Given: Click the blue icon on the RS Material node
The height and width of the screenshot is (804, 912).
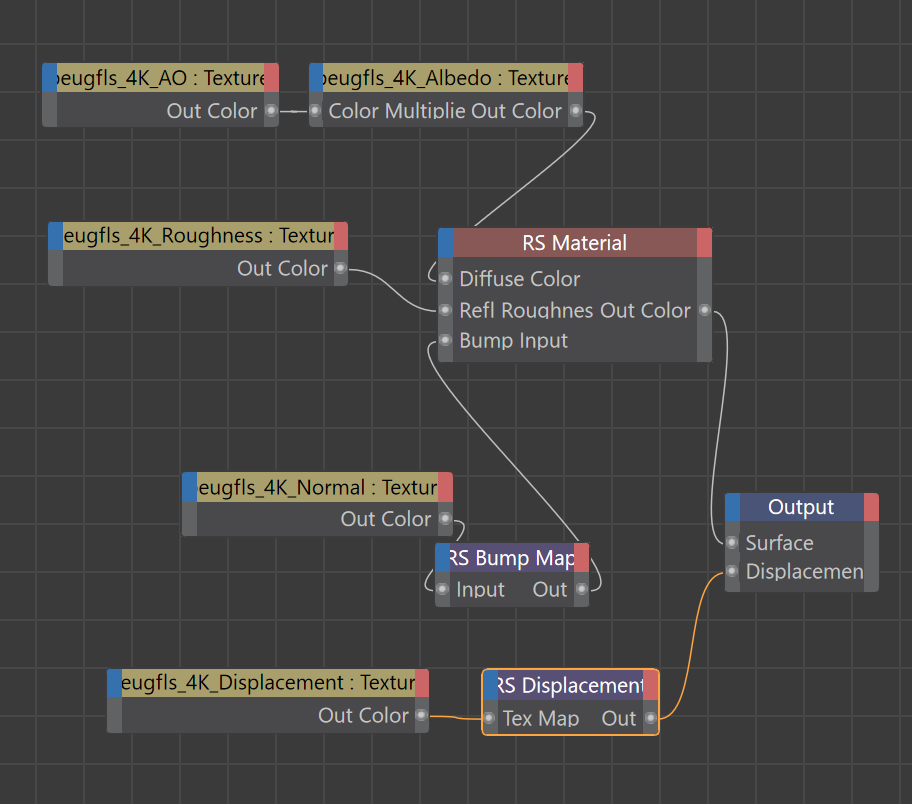Looking at the screenshot, I should 447,242.
